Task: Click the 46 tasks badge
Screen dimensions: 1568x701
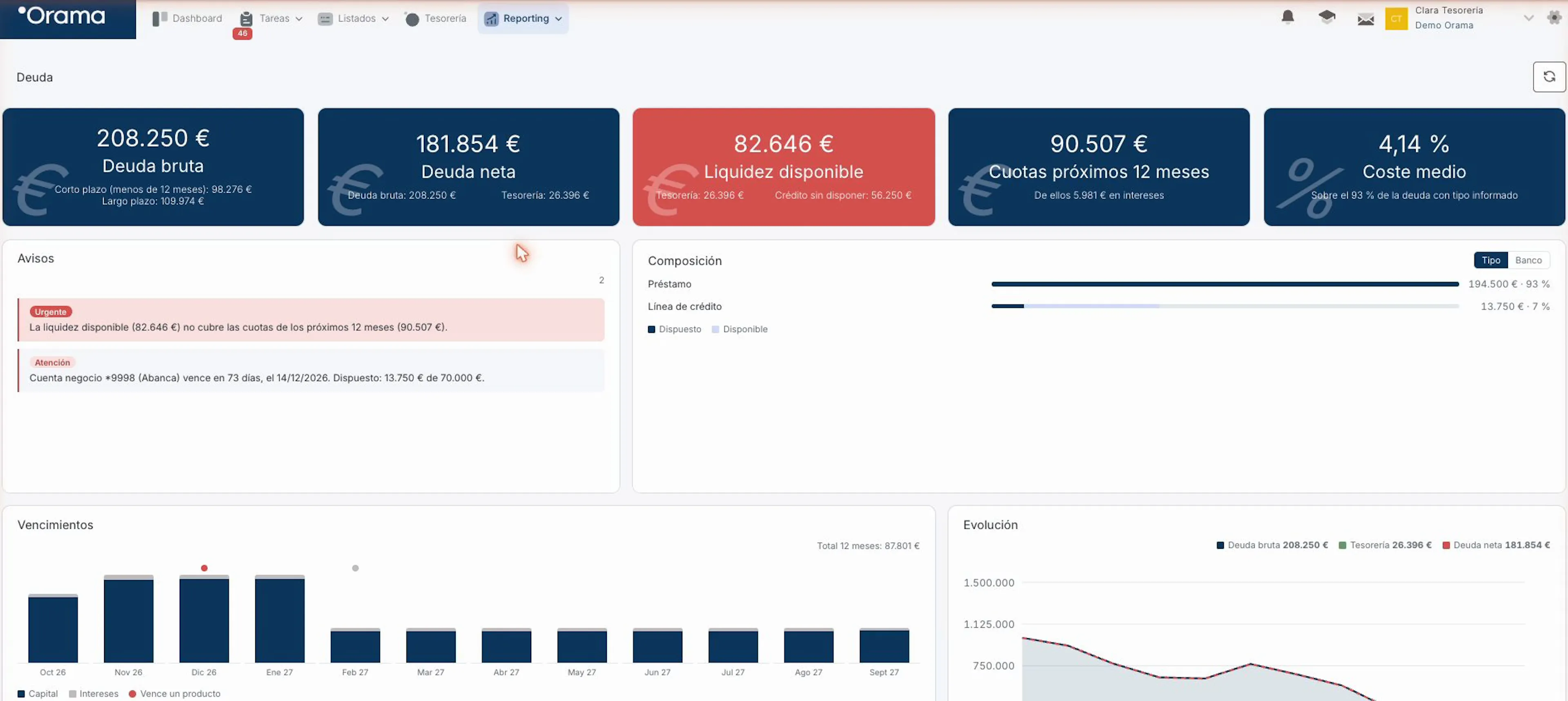Action: pos(242,33)
